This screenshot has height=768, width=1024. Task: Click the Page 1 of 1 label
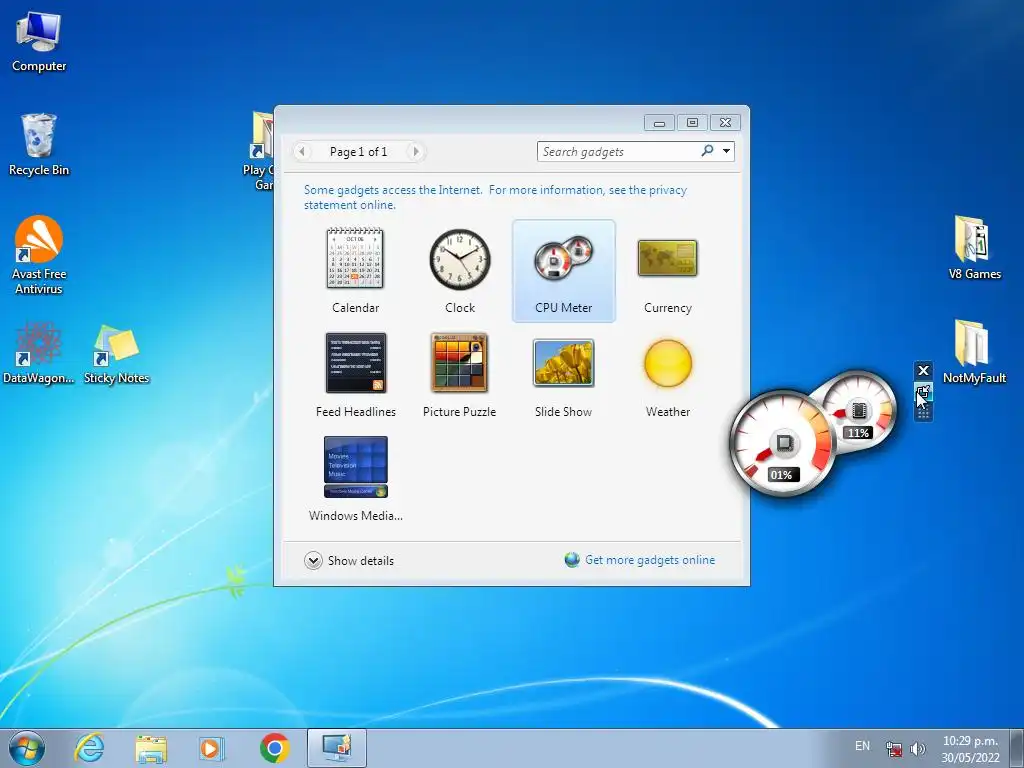(x=359, y=152)
